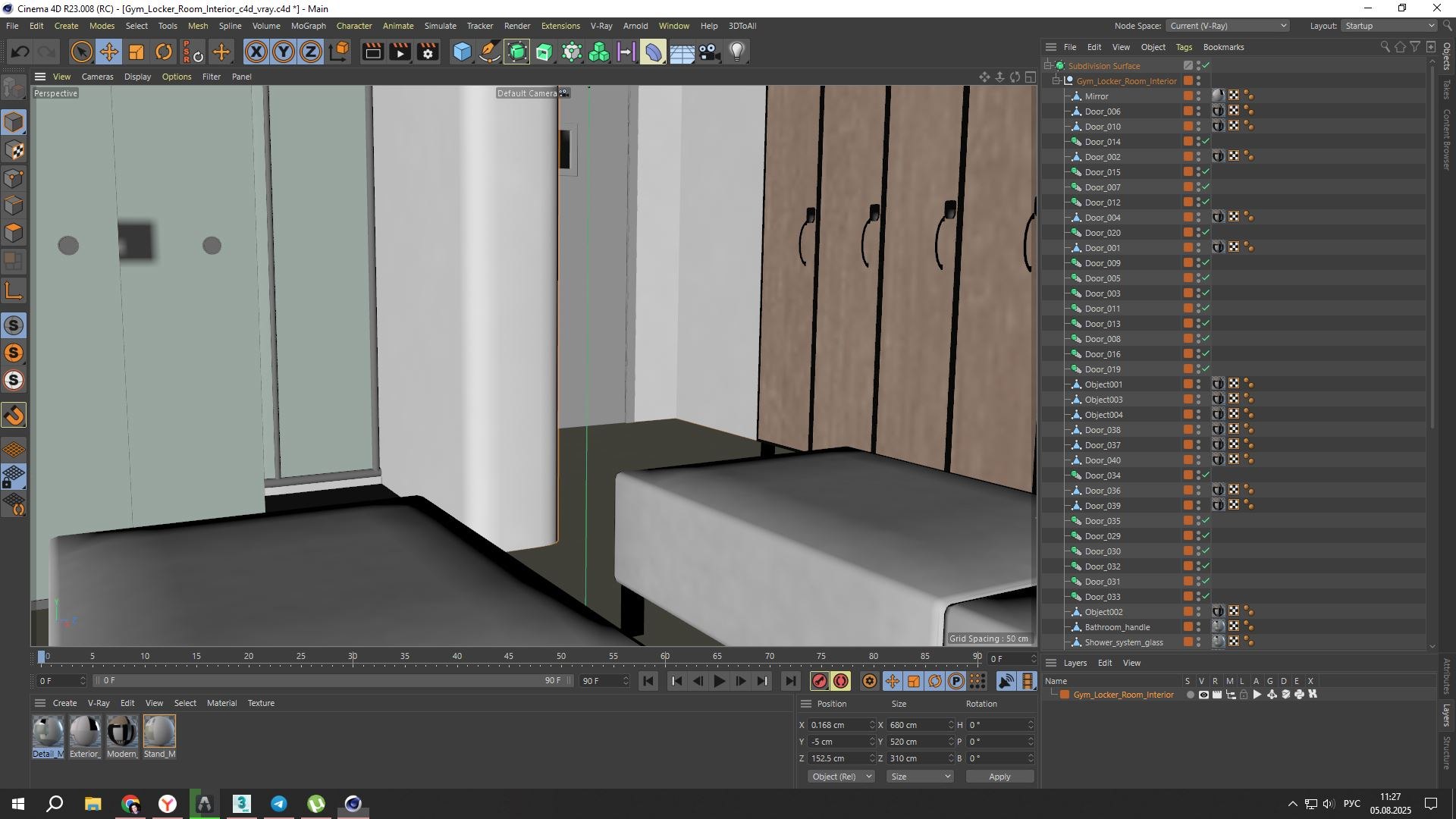This screenshot has height=819, width=1456.
Task: Add a Cube primitive object
Action: tap(462, 52)
